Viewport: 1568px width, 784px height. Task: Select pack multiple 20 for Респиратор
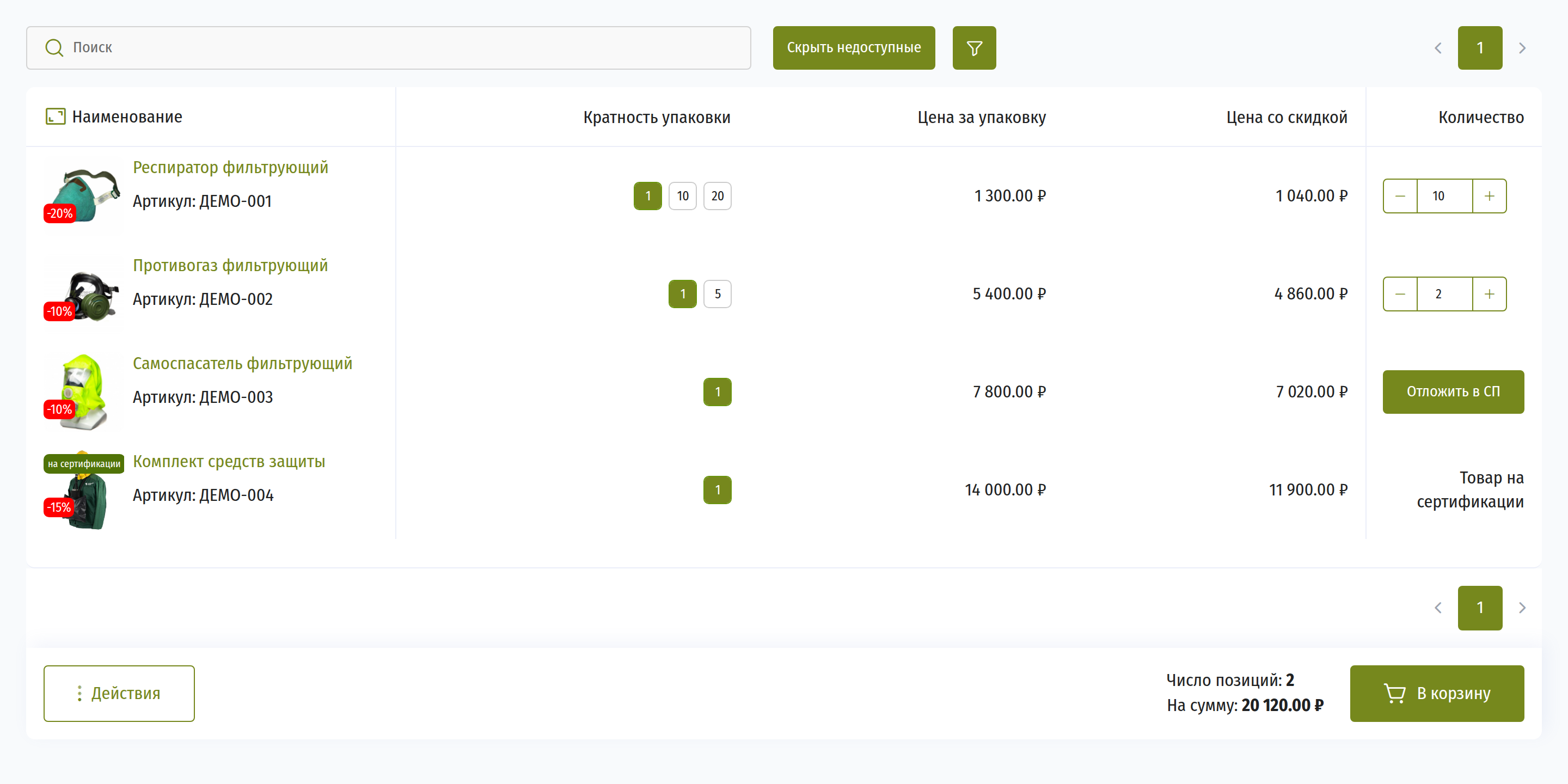click(717, 196)
